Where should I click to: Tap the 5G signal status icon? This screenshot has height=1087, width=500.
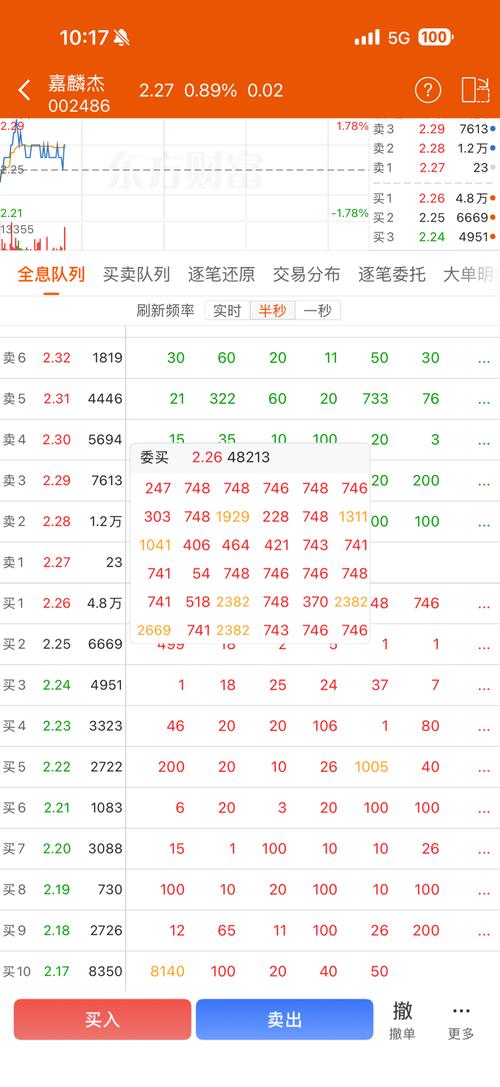pyautogui.click(x=399, y=37)
